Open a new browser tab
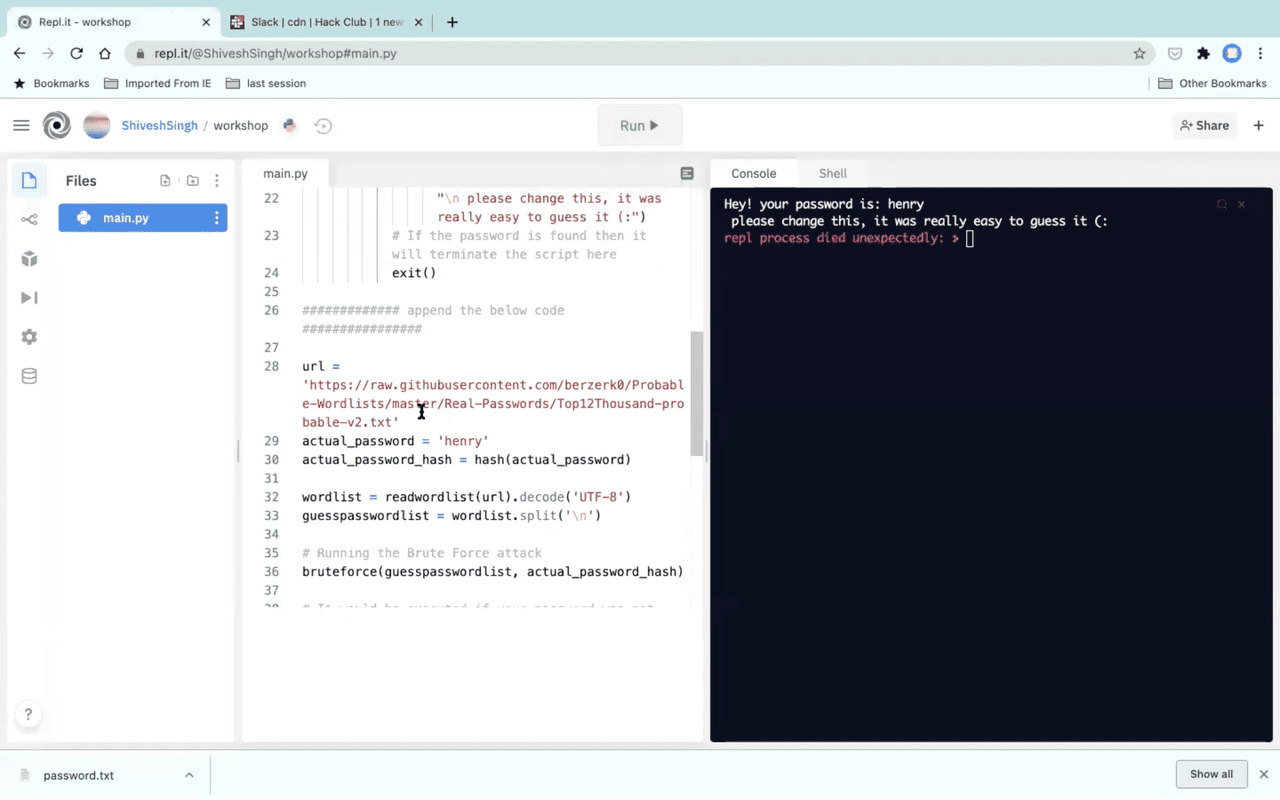The width and height of the screenshot is (1280, 800). coord(452,22)
